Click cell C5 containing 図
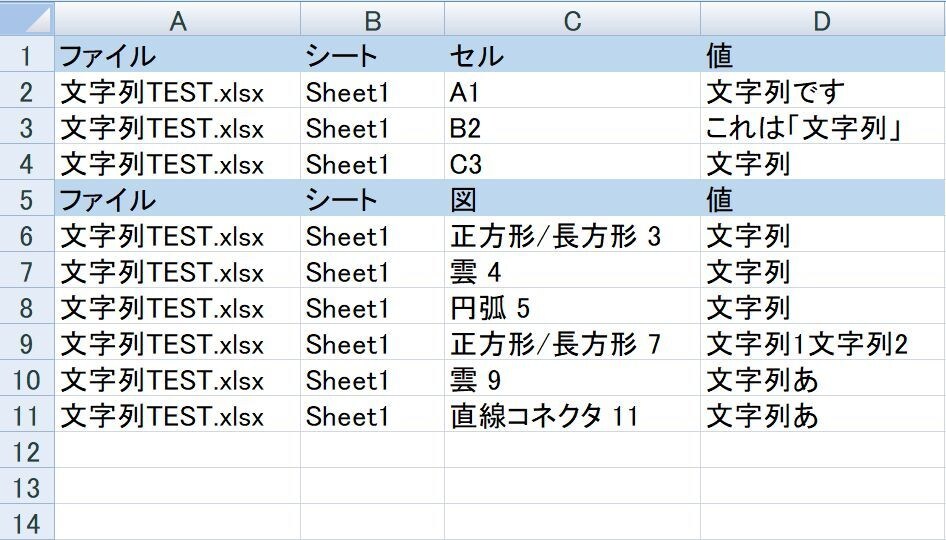The image size is (946, 540). point(573,199)
